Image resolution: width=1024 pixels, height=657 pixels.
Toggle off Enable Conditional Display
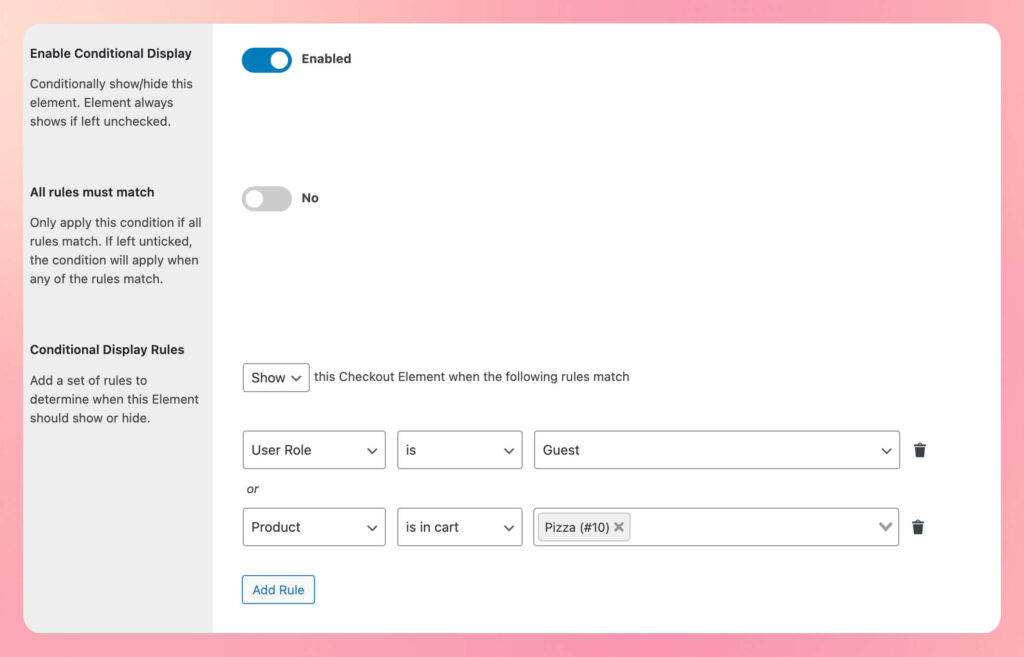265,59
